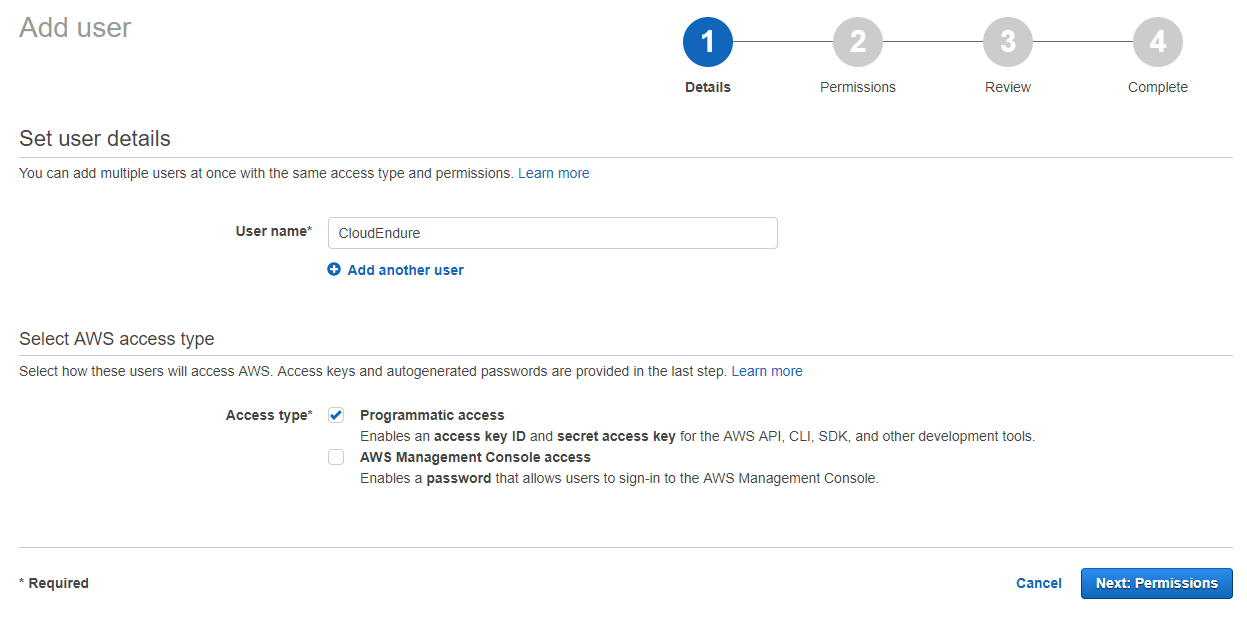Open Learn more link about adding multiple users
Screen dimensions: 1247x627
pos(553,173)
